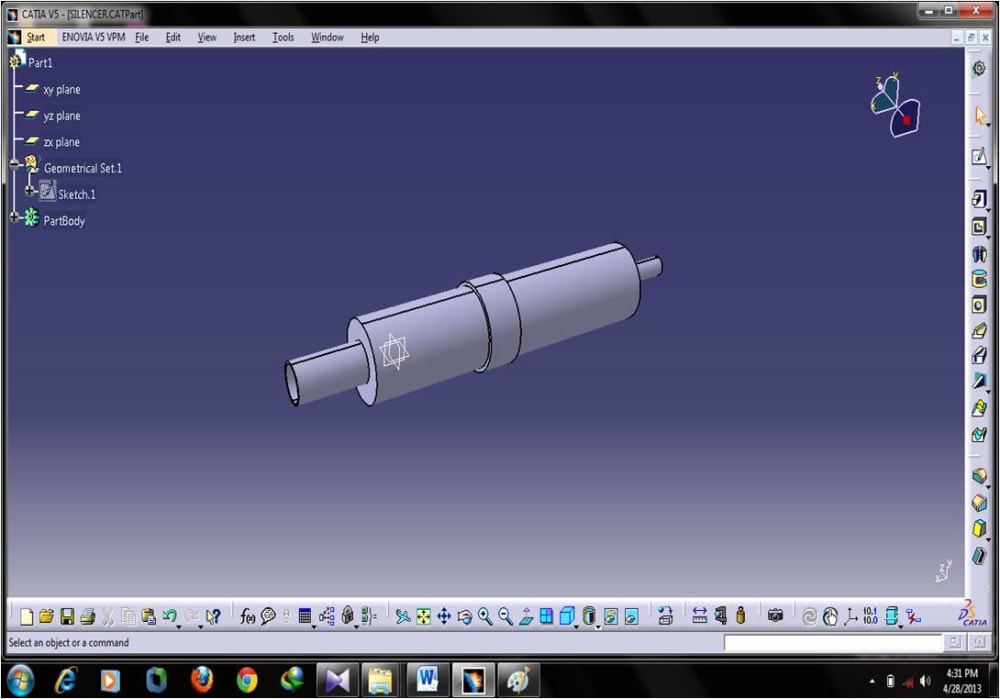Click the Paste clipboard icon
1000x699 pixels.
click(149, 616)
